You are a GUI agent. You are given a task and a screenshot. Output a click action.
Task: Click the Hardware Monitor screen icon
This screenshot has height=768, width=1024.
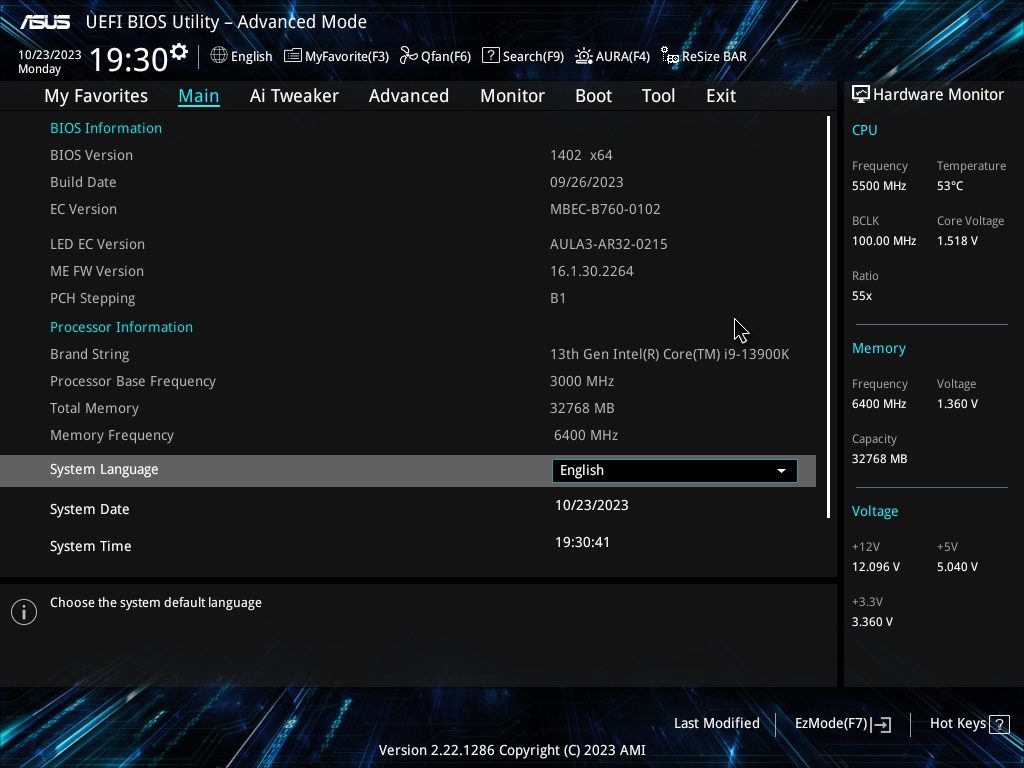tap(861, 95)
